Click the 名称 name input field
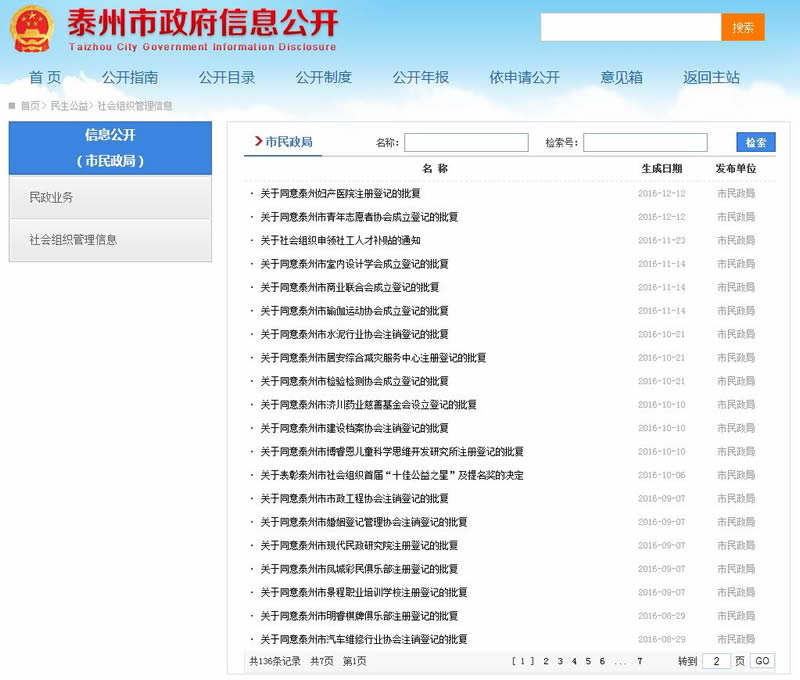Viewport: 800px width, 680px height. [466, 143]
